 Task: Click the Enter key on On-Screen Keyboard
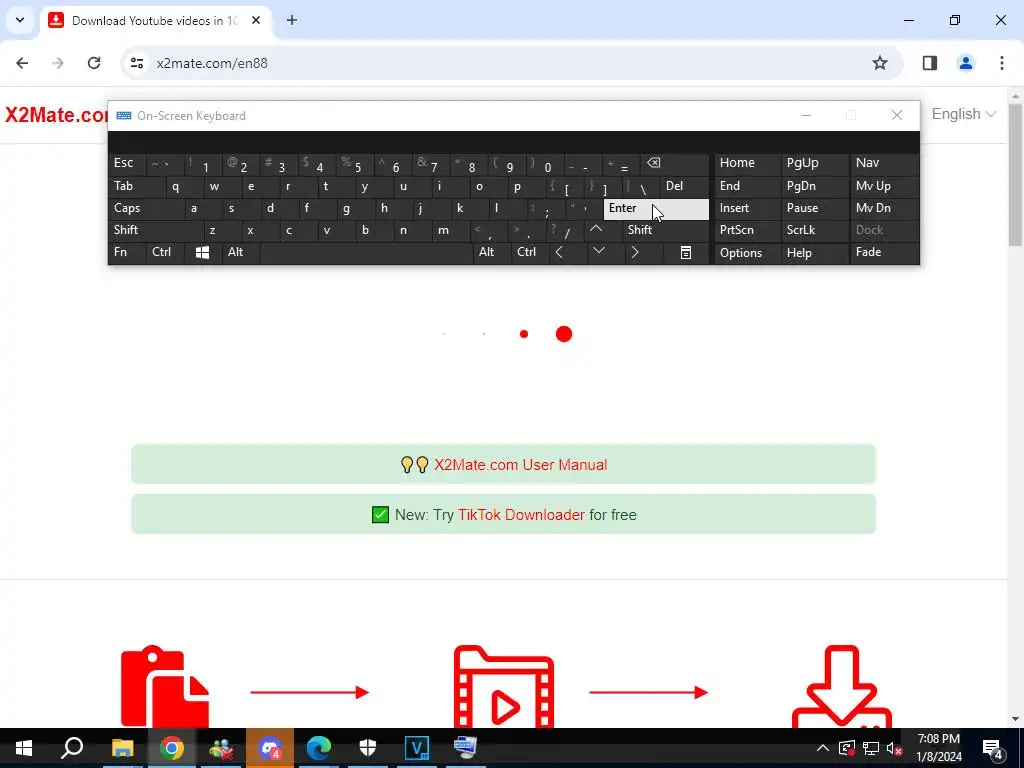[656, 209]
